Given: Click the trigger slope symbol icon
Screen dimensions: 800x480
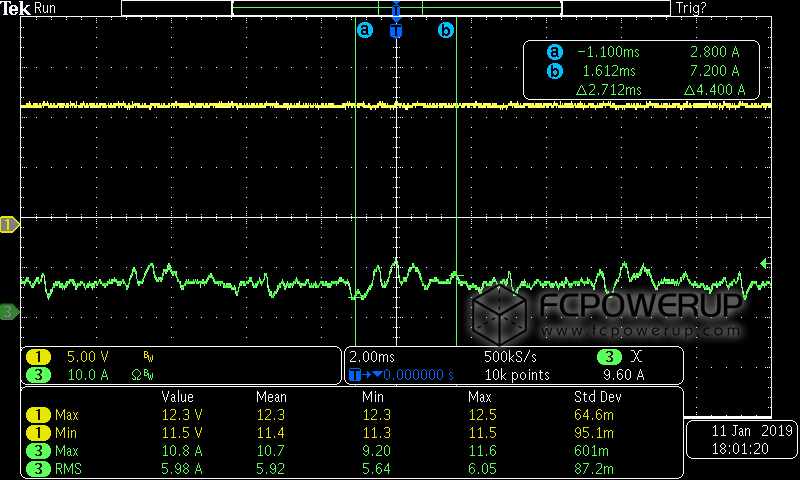Looking at the screenshot, I should click(636, 357).
